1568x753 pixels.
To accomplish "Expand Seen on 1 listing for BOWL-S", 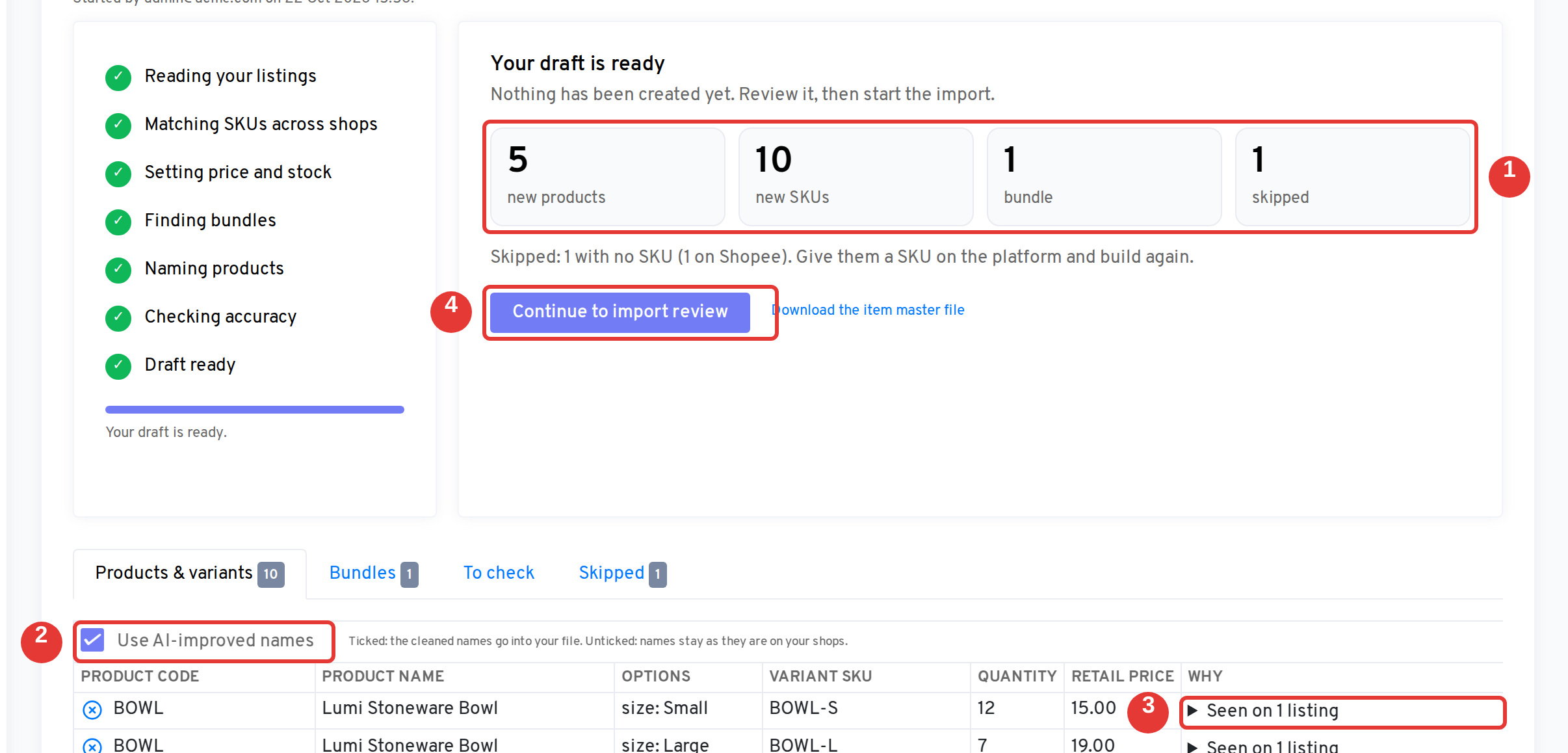I will (1262, 710).
